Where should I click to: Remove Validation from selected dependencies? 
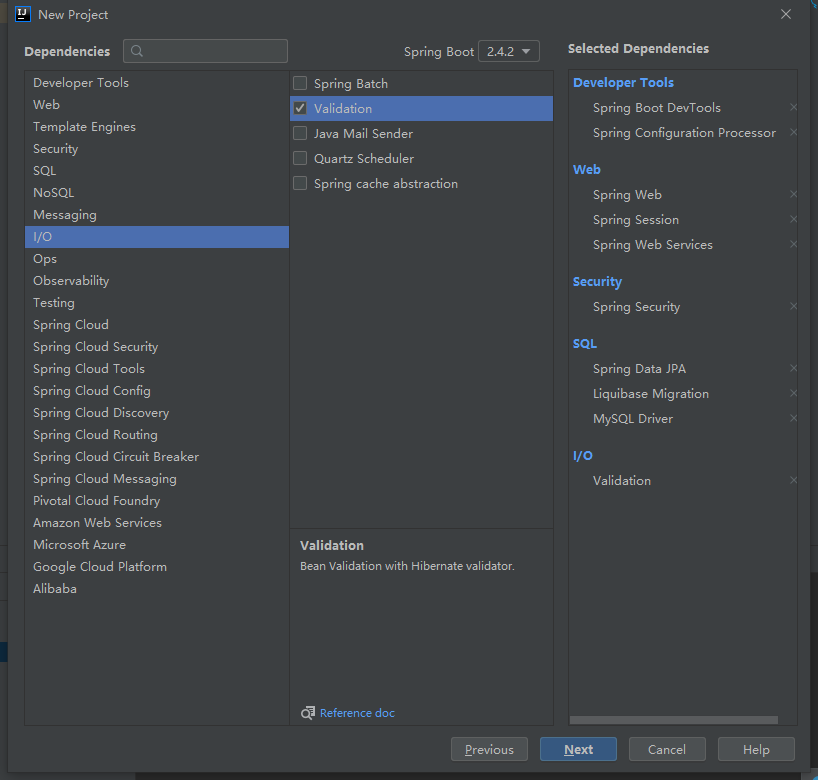coord(793,481)
